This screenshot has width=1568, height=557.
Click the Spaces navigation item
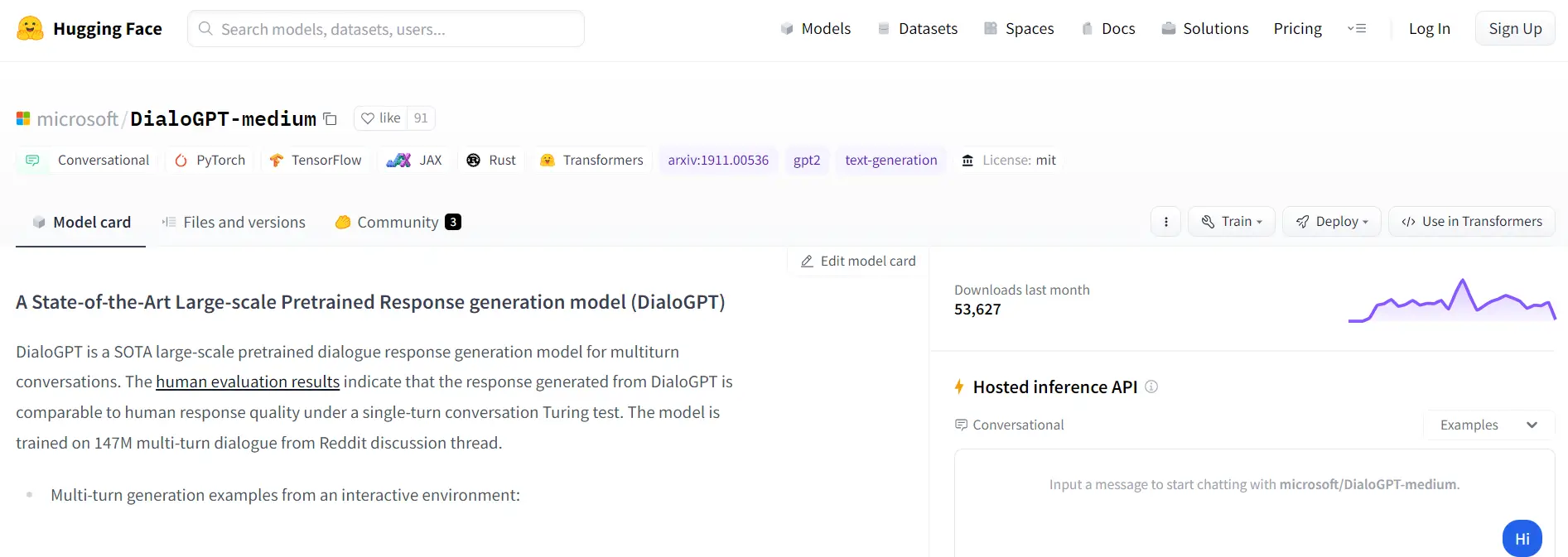point(1019,29)
